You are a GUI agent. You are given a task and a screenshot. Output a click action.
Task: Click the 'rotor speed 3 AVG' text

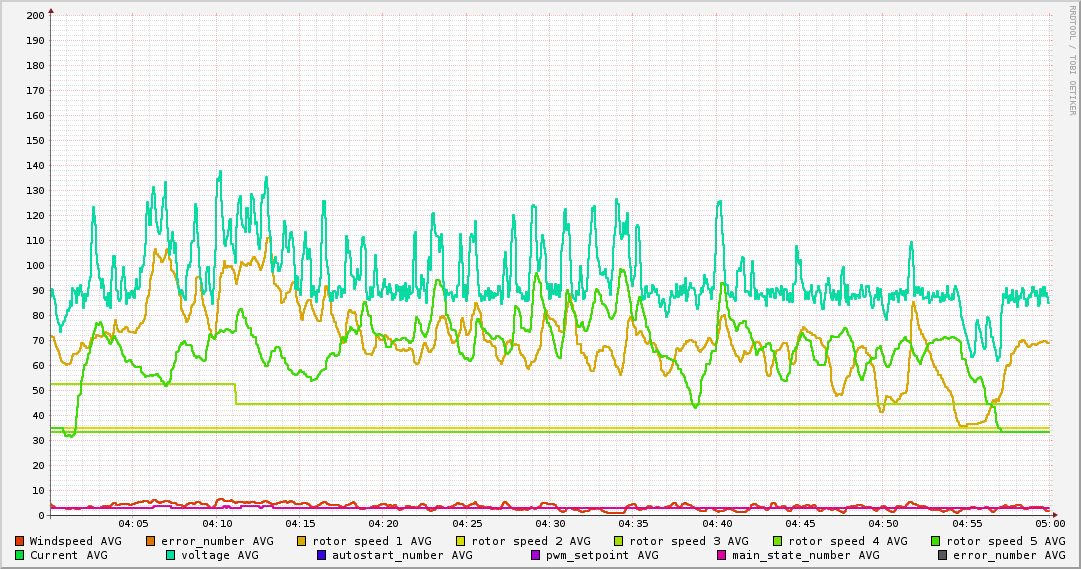coord(689,541)
